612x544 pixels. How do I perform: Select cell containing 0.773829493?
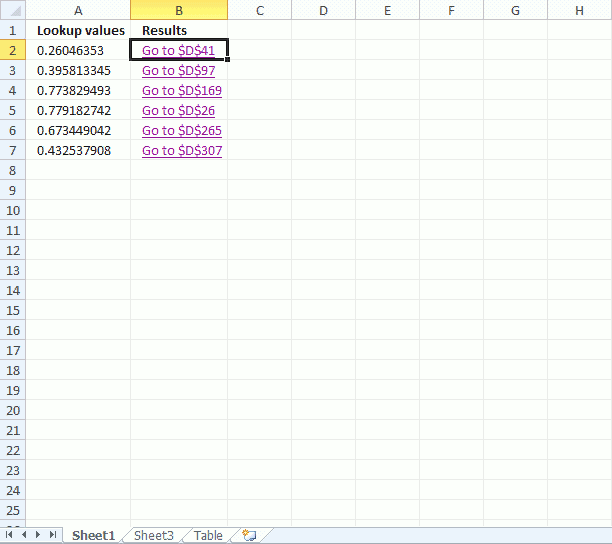pos(78,90)
